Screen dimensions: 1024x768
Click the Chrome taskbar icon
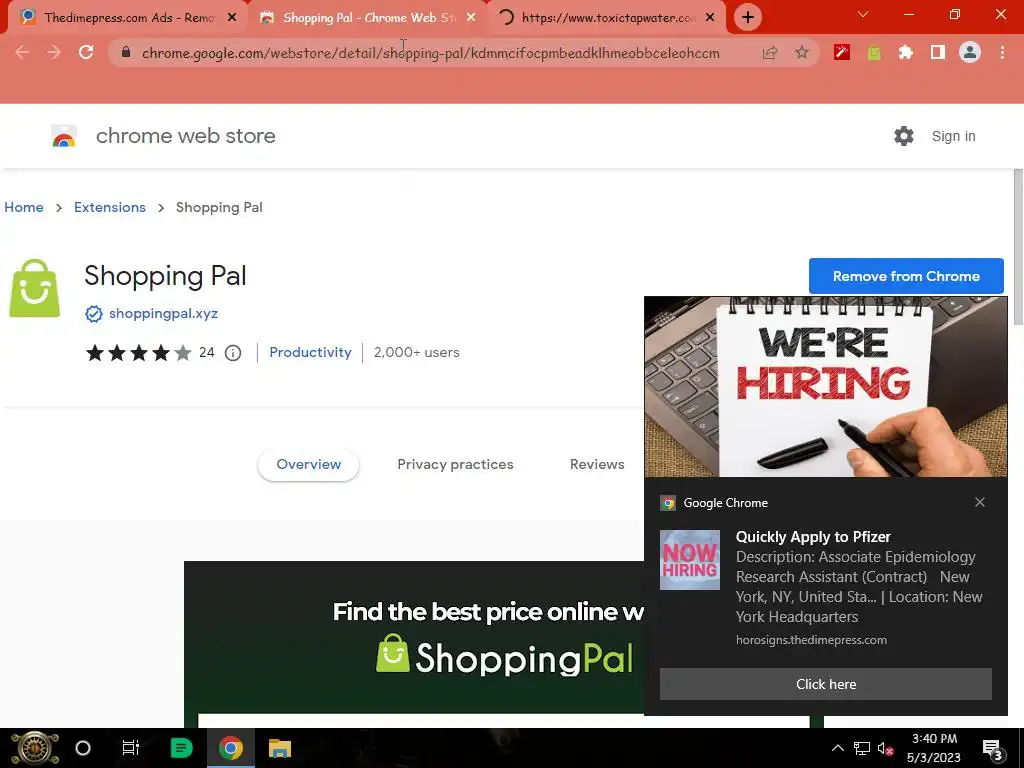coord(231,748)
